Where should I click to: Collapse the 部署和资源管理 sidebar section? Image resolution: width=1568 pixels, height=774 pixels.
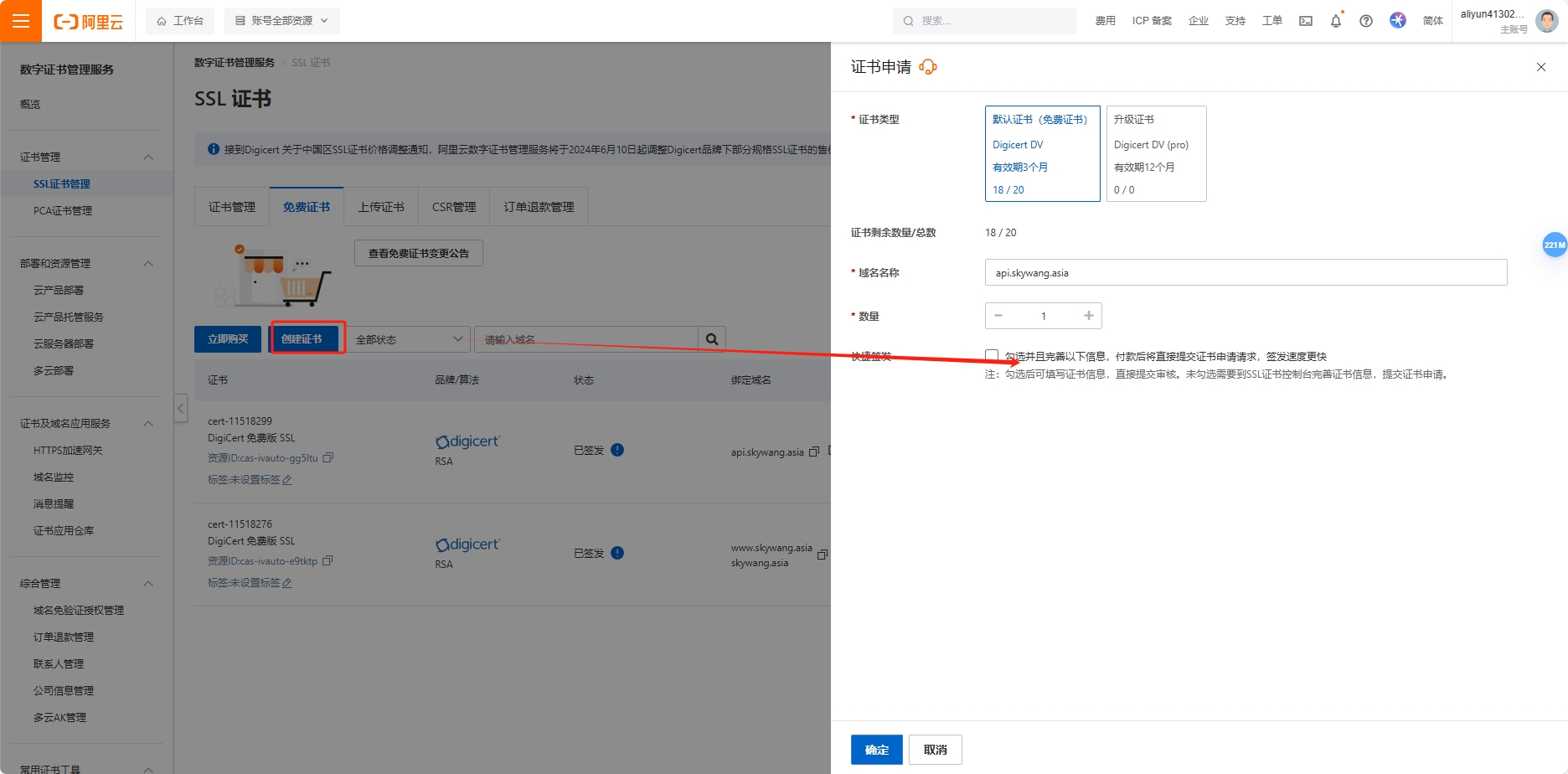coord(148,264)
